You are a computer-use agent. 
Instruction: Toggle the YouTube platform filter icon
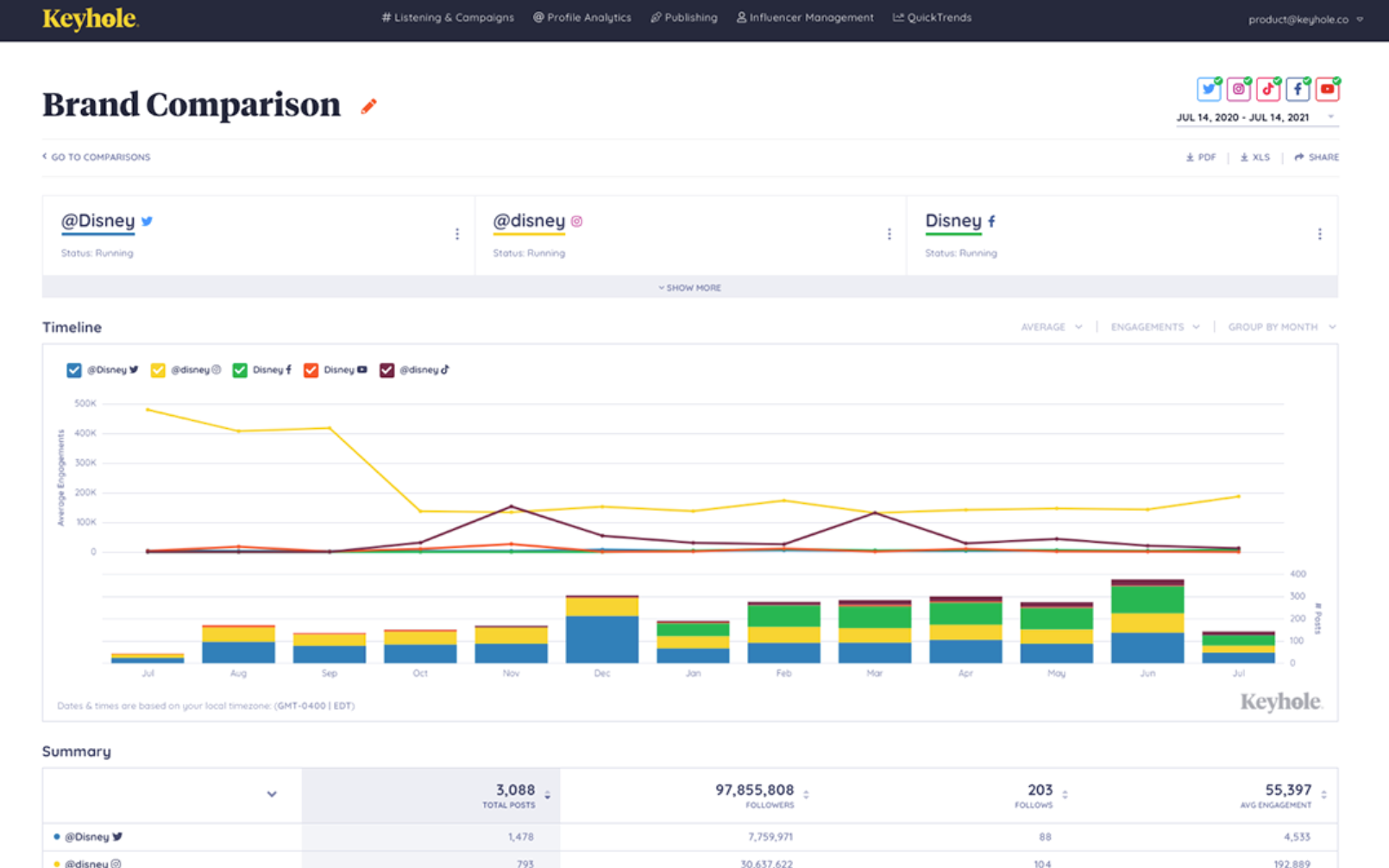pyautogui.click(x=1328, y=89)
